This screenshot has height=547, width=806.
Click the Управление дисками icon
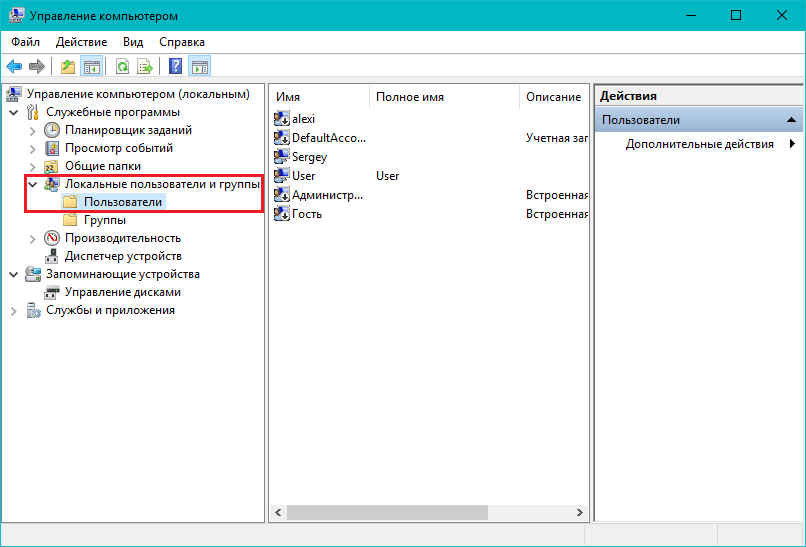pyautogui.click(x=52, y=292)
